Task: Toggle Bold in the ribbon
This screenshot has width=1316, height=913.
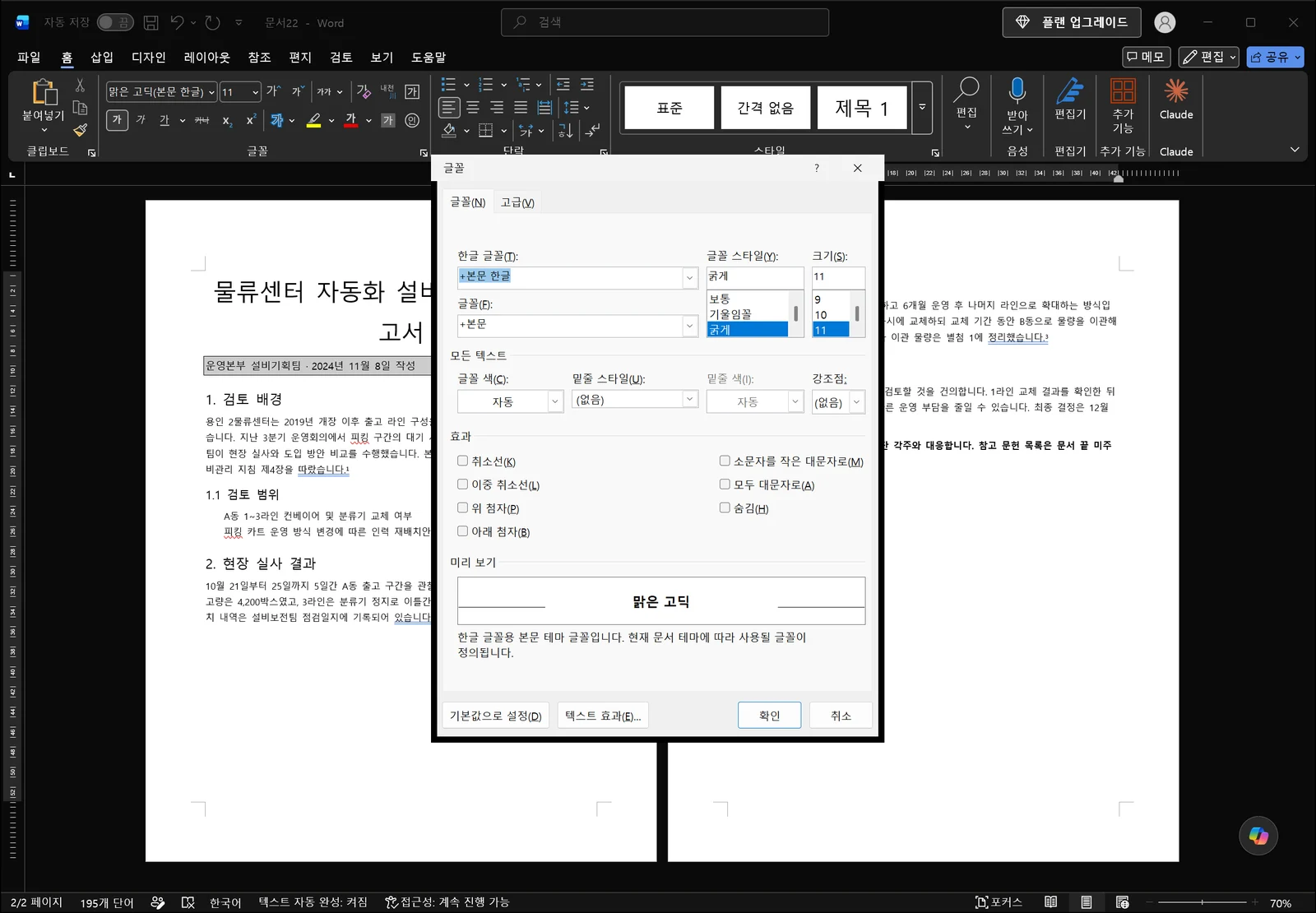Action: (117, 120)
